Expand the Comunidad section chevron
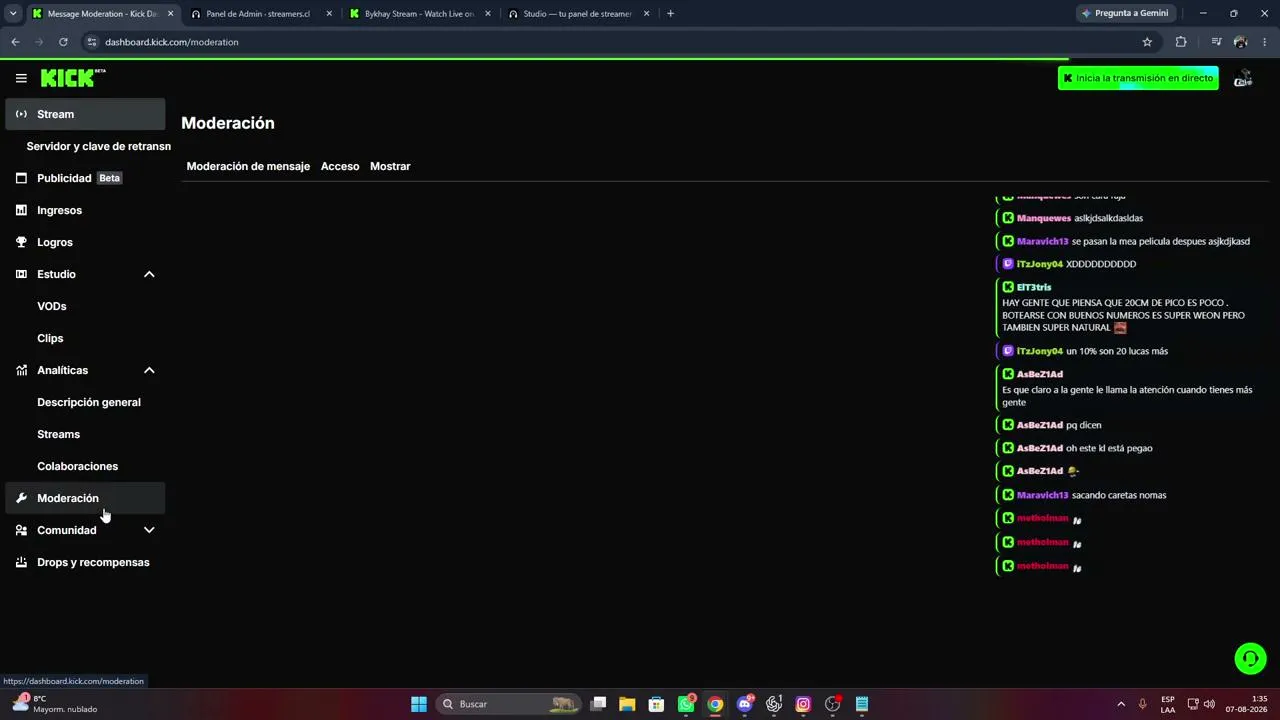Image resolution: width=1280 pixels, height=720 pixels. (x=149, y=530)
